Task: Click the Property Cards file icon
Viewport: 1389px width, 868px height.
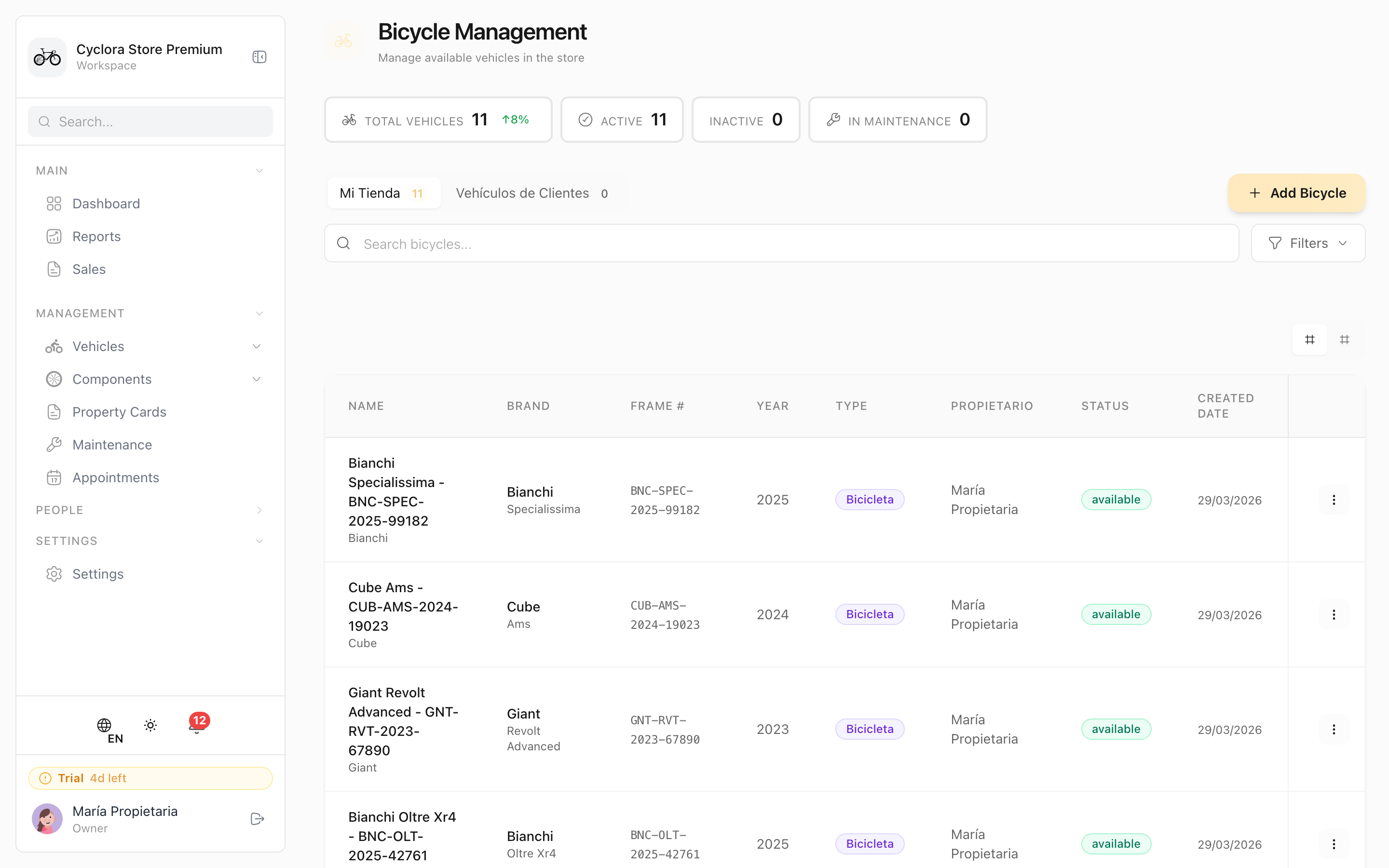Action: tap(54, 412)
